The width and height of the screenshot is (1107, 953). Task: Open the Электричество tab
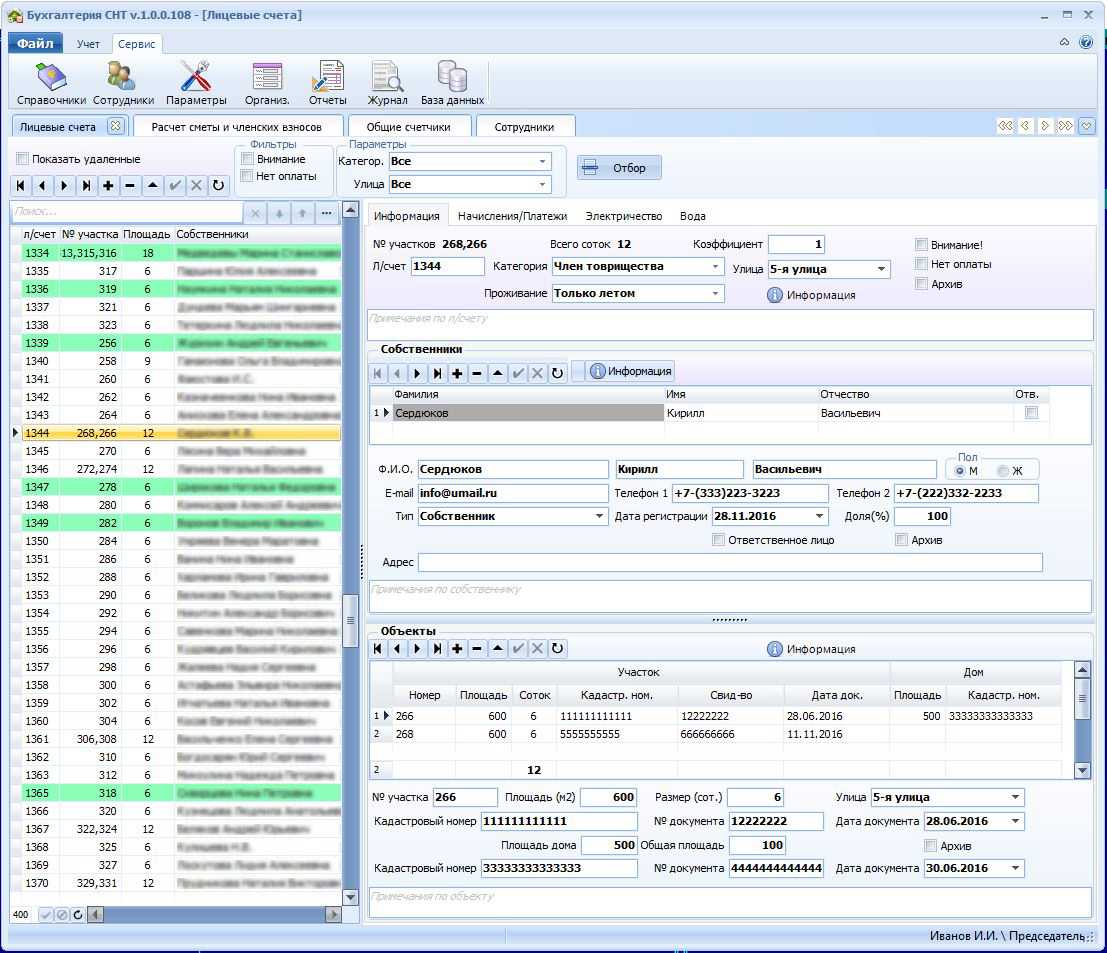point(623,216)
